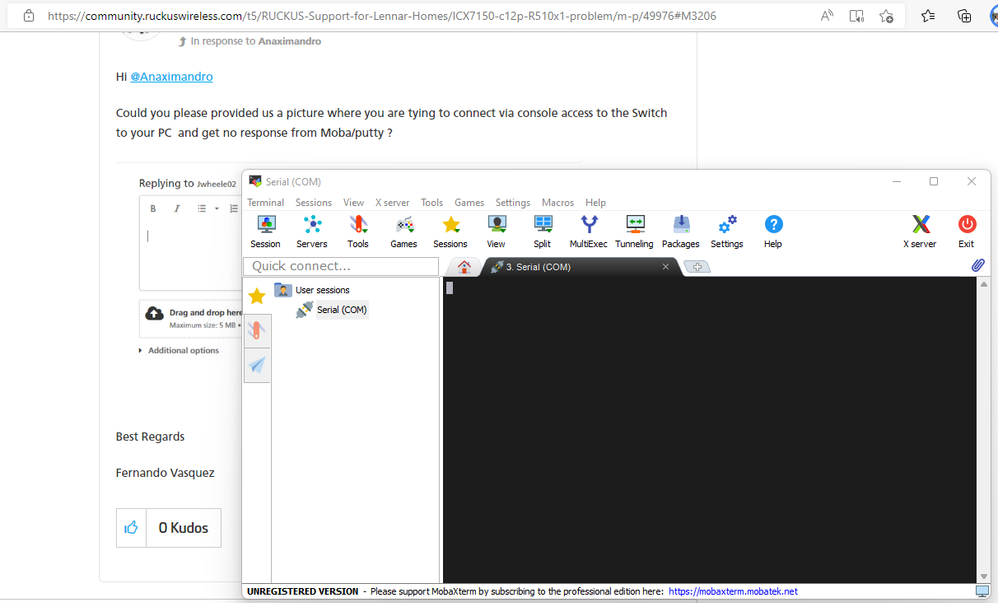Open the Macros menu
This screenshot has width=998, height=603.
pyautogui.click(x=557, y=202)
